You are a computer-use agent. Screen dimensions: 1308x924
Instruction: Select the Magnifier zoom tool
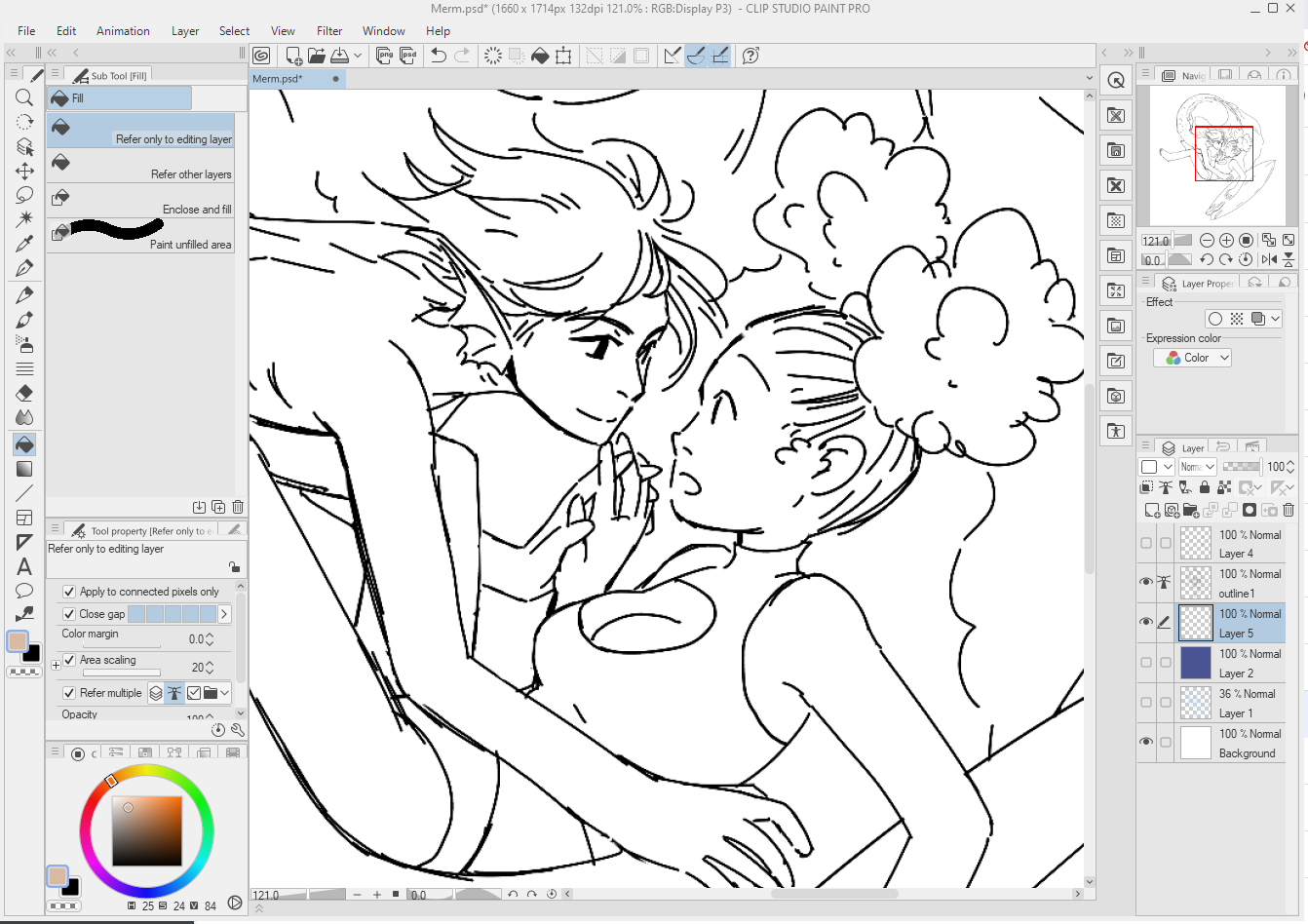pos(24,97)
